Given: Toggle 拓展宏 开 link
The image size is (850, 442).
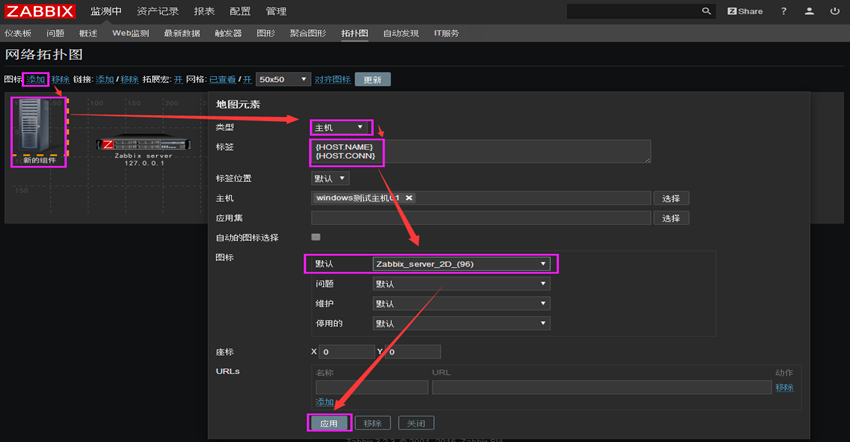Looking at the screenshot, I should (x=178, y=79).
